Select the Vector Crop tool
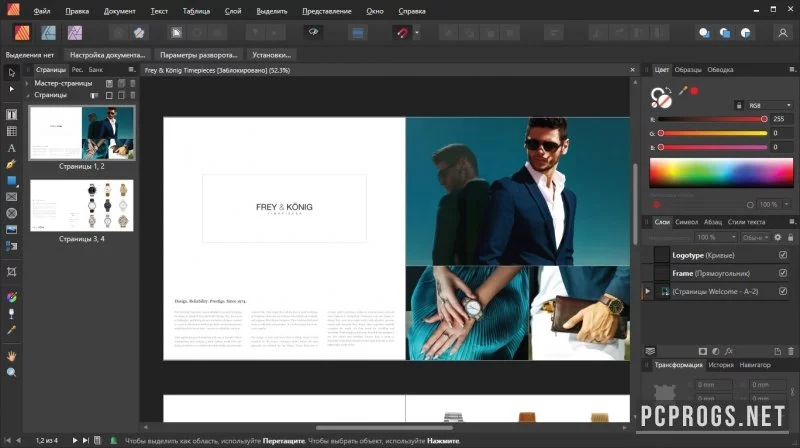Image resolution: width=800 pixels, height=448 pixels. 11,271
